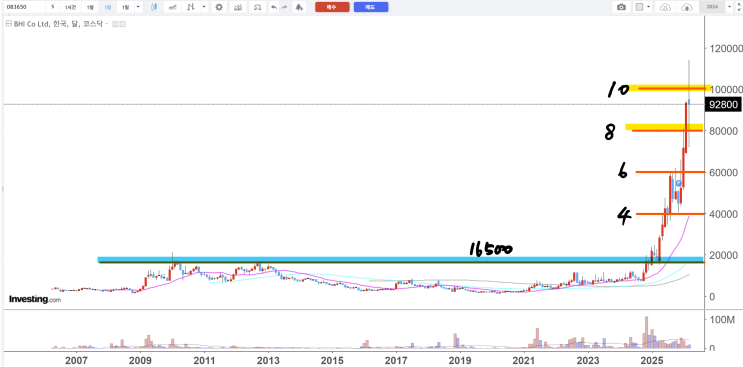
Task: Click the compare symbols scale icon
Action: (257, 7)
